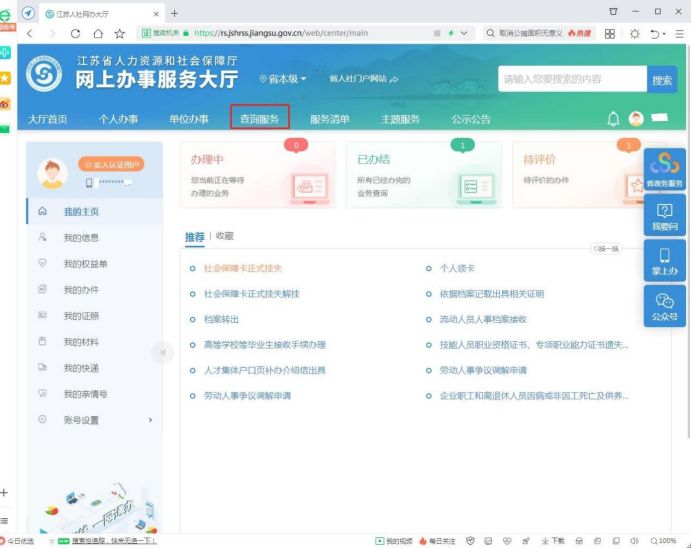Open the user avatar in the navigation bar
Viewport: 691px width, 548px height.
[636, 118]
